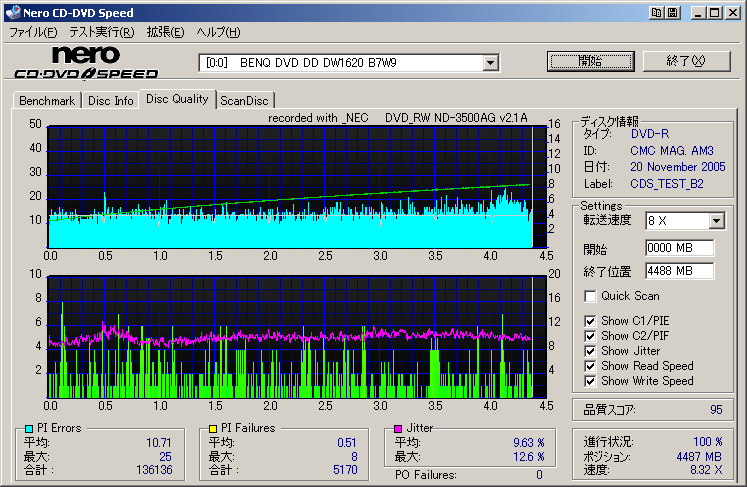The width and height of the screenshot is (747, 487).
Task: Click the start position 0000 MB field
Action: coord(680,248)
